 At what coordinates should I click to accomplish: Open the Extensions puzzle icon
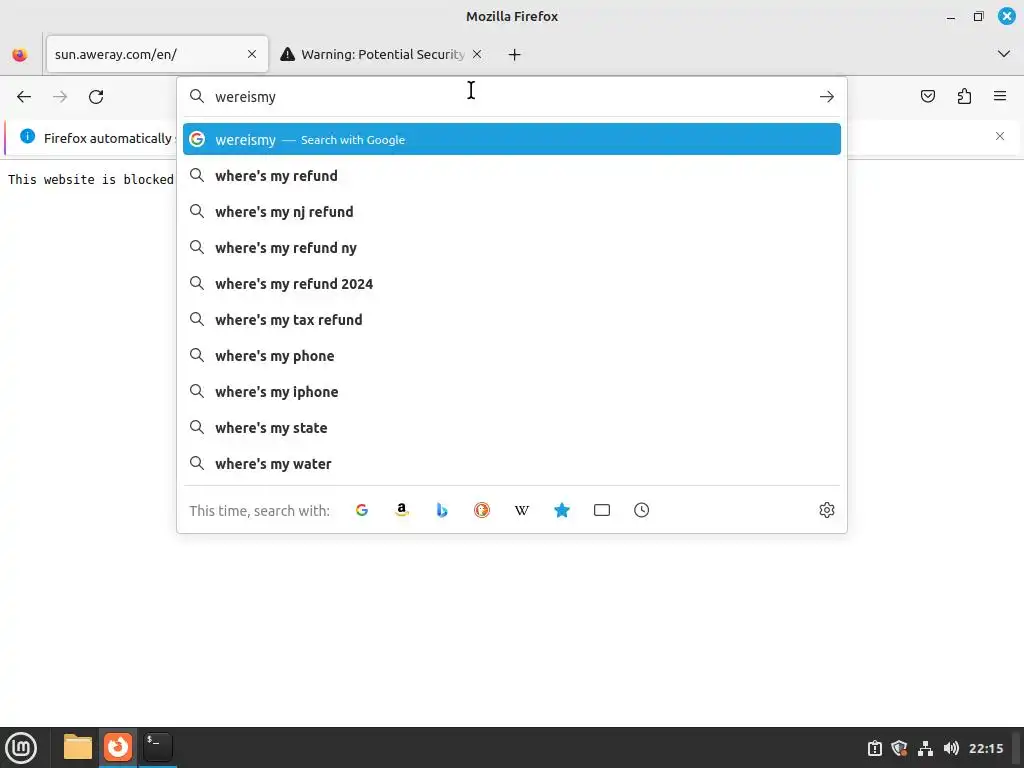964,97
